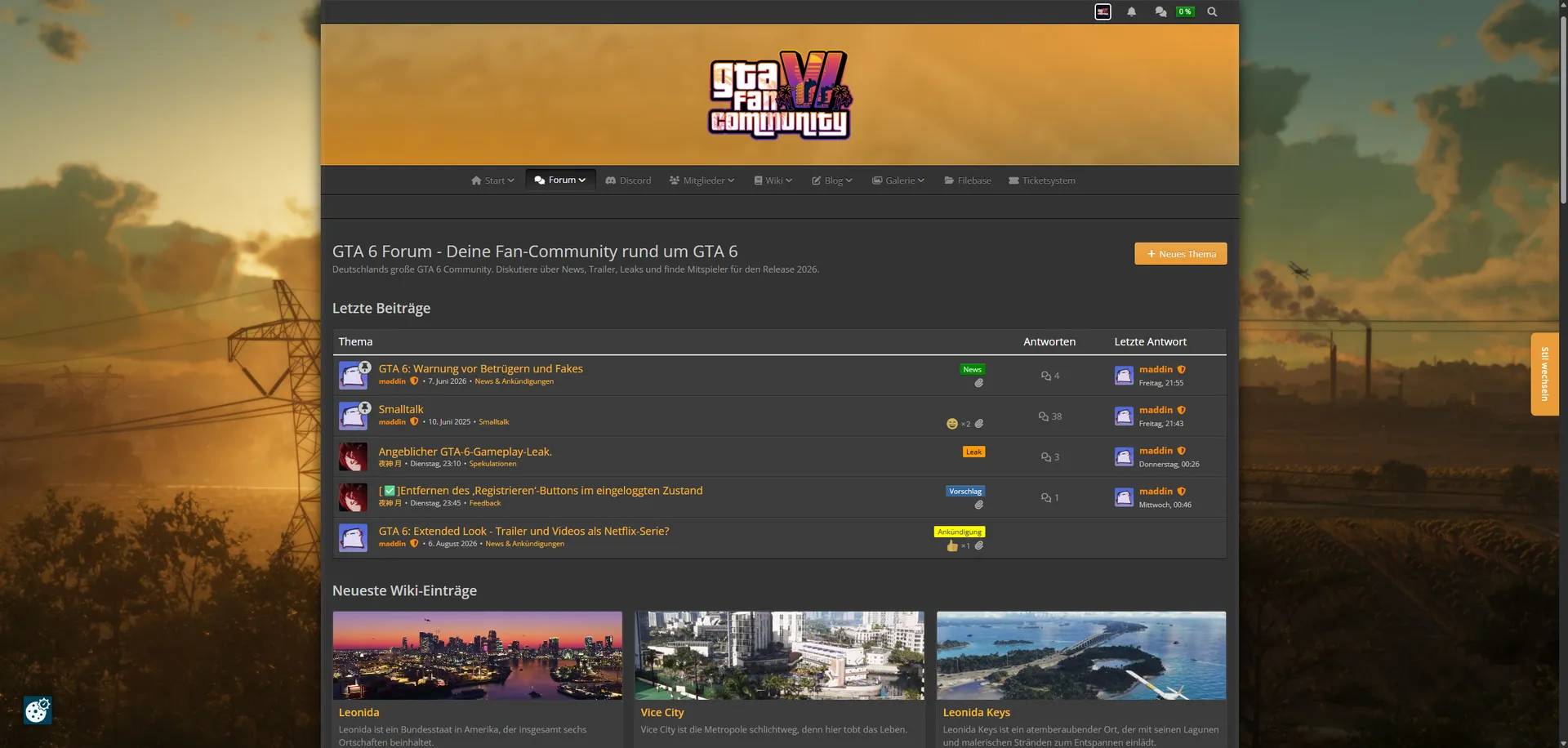Open the user avatar menu in top bar
This screenshot has width=1568, height=748.
[1102, 11]
